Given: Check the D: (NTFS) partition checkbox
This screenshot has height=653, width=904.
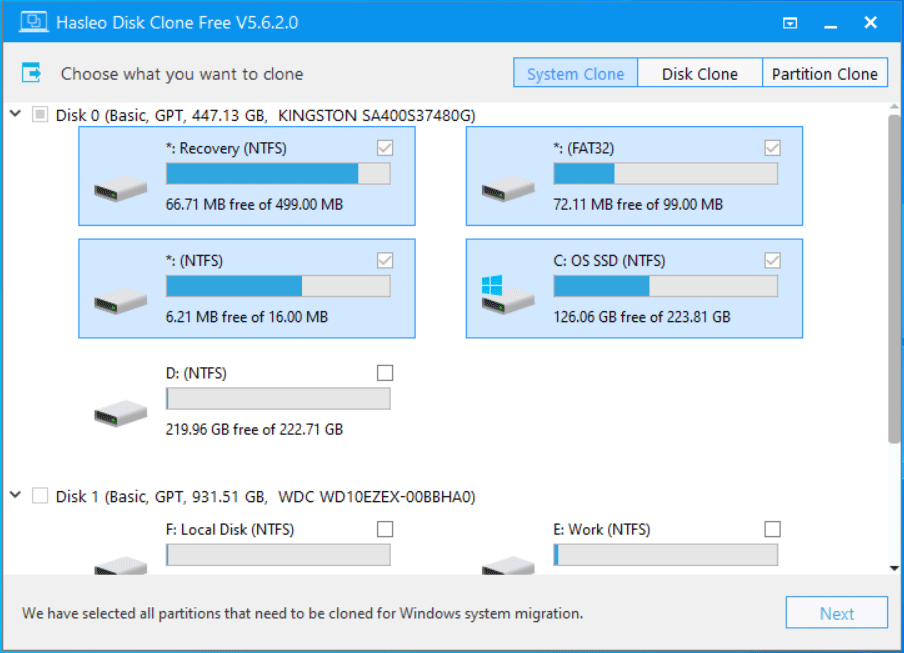Looking at the screenshot, I should (385, 372).
